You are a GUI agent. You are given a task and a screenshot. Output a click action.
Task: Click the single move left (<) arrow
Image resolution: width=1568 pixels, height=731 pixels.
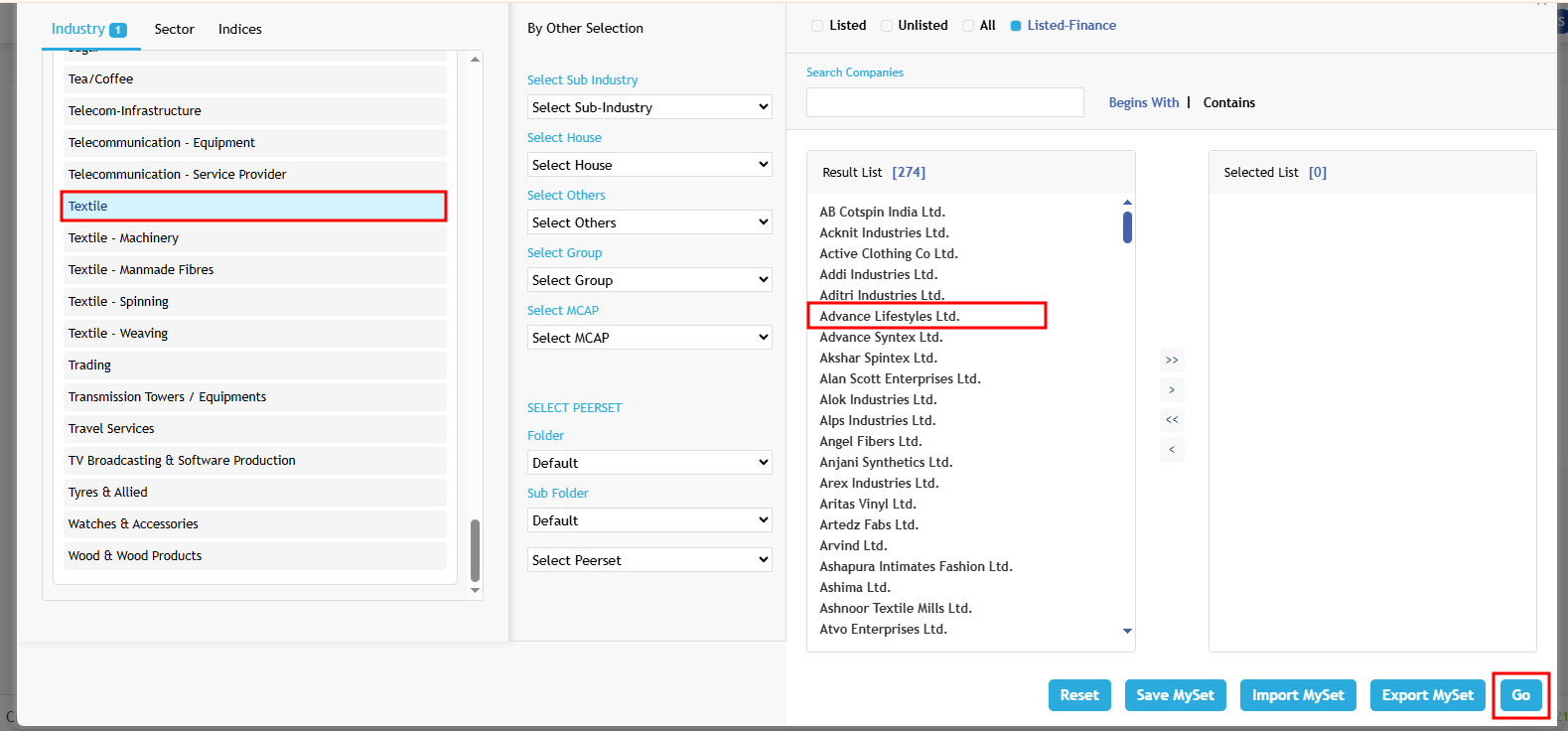click(x=1172, y=449)
